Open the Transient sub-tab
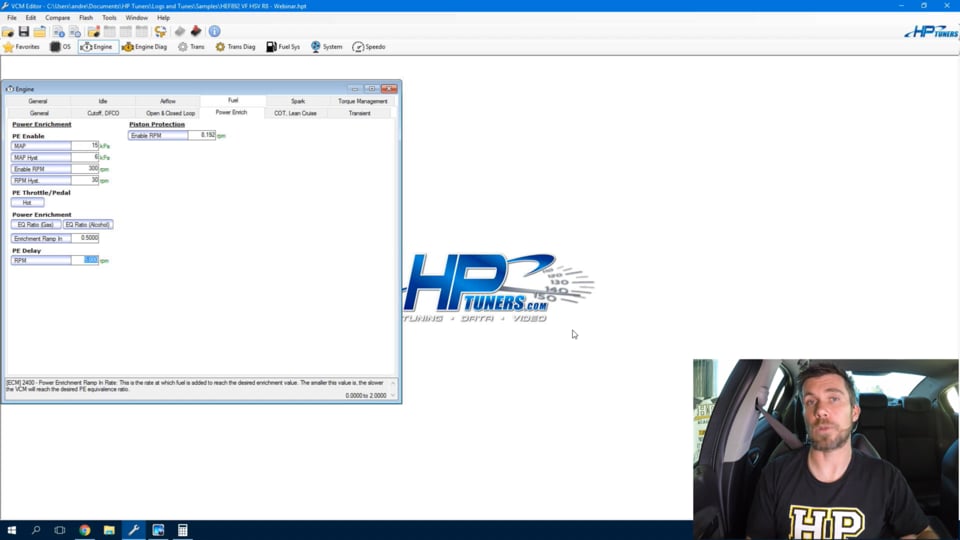The width and height of the screenshot is (960, 540). [359, 113]
